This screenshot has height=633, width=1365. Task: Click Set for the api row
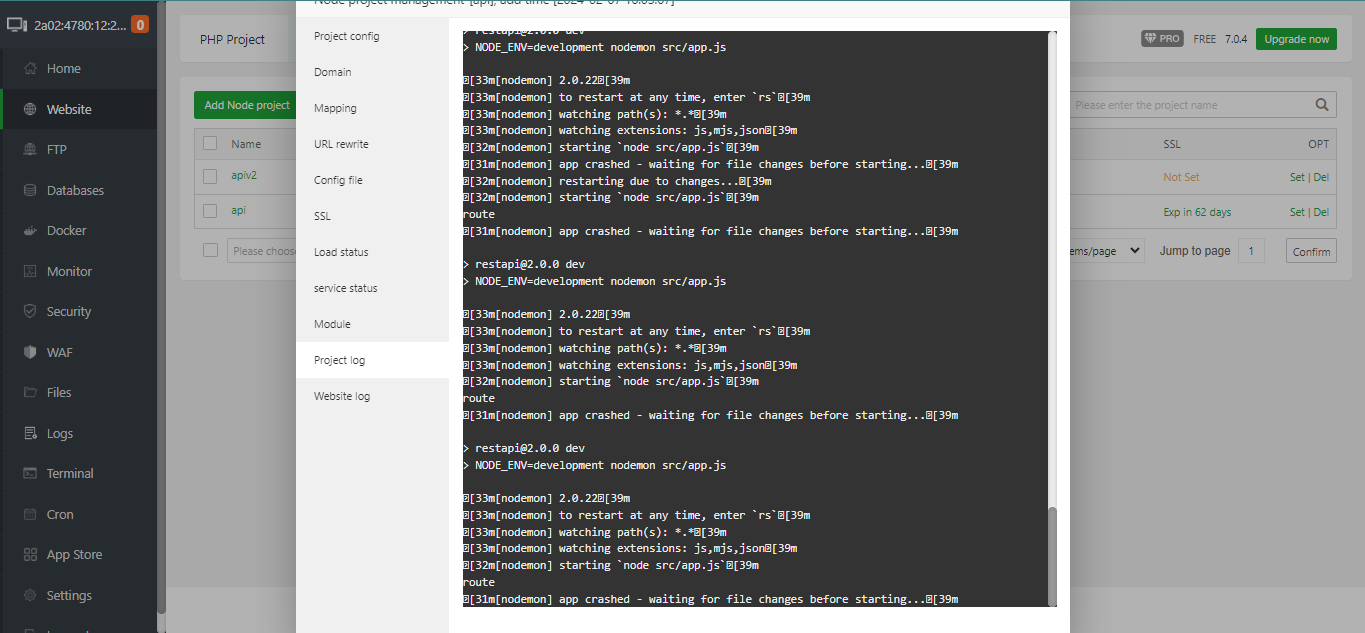(x=1297, y=212)
